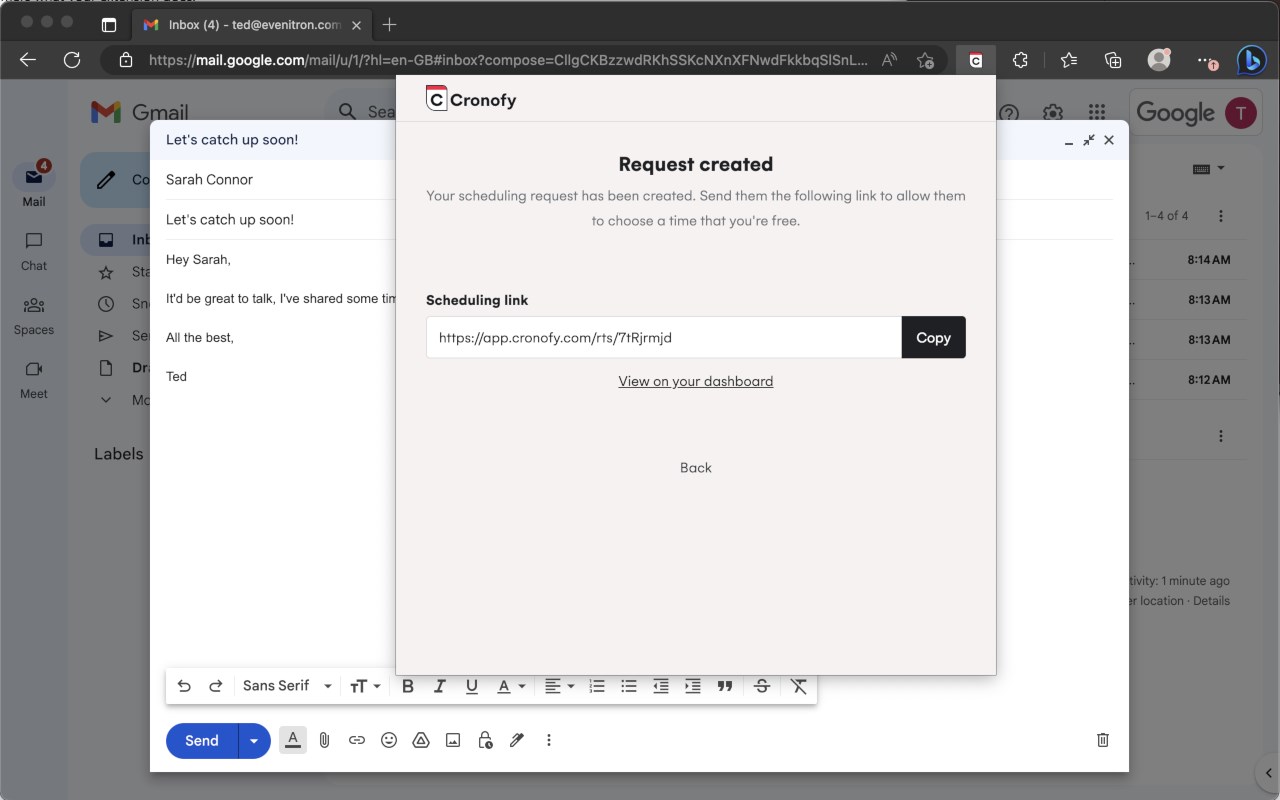Open the Google apps grid
Viewport: 1280px width, 800px height.
click(1097, 113)
